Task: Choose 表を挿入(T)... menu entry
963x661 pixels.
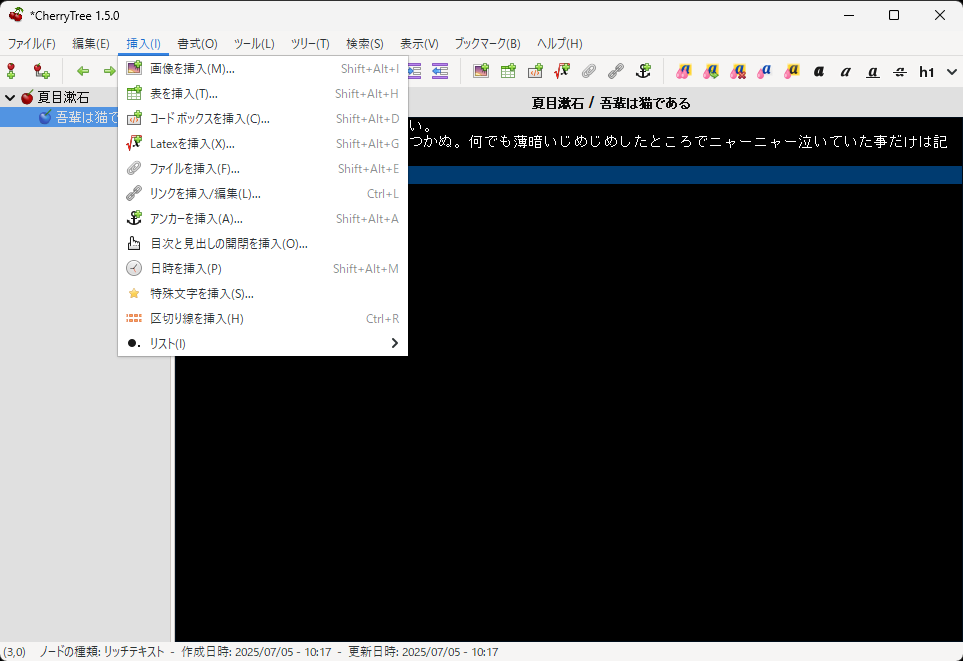Action: (263, 93)
